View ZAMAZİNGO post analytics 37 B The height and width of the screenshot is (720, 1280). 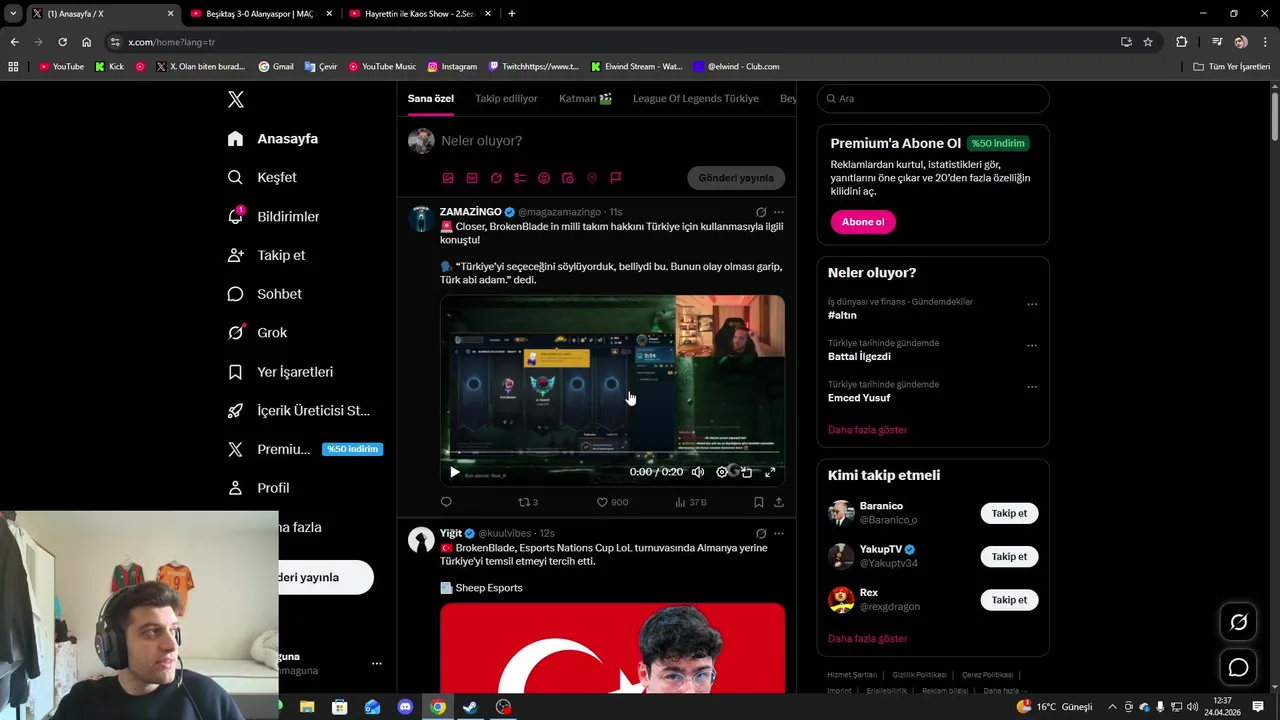691,502
